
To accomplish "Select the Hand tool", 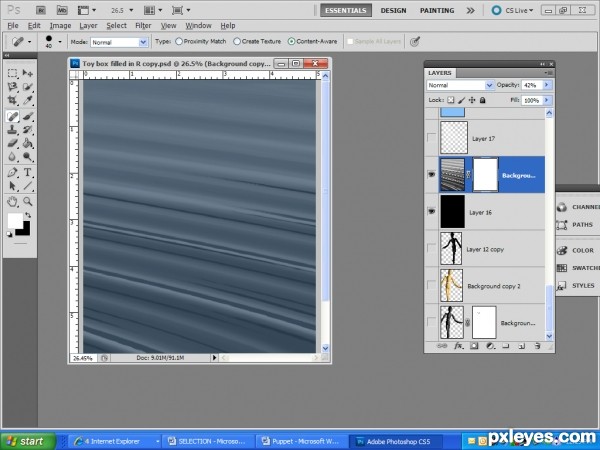I will pyautogui.click(x=13, y=201).
